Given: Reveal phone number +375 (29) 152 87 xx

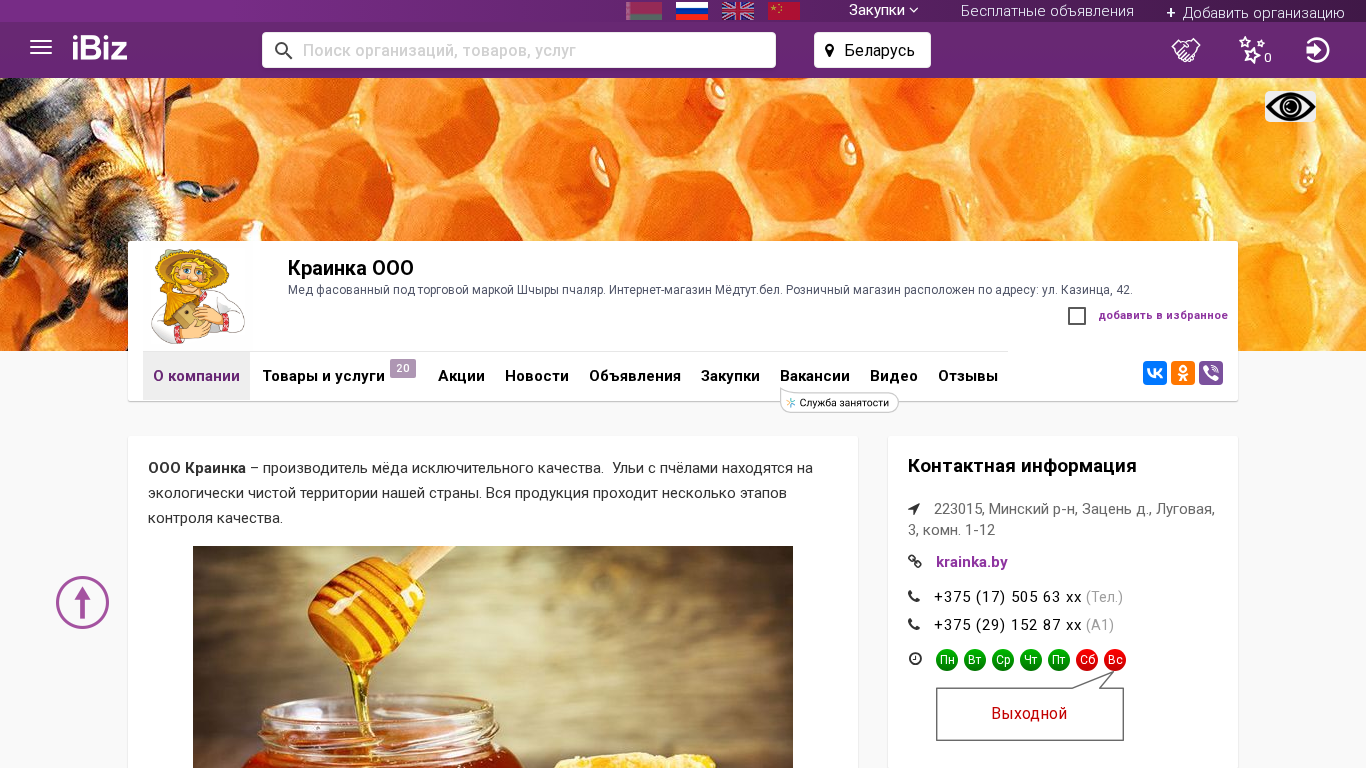Looking at the screenshot, I should [1008, 625].
